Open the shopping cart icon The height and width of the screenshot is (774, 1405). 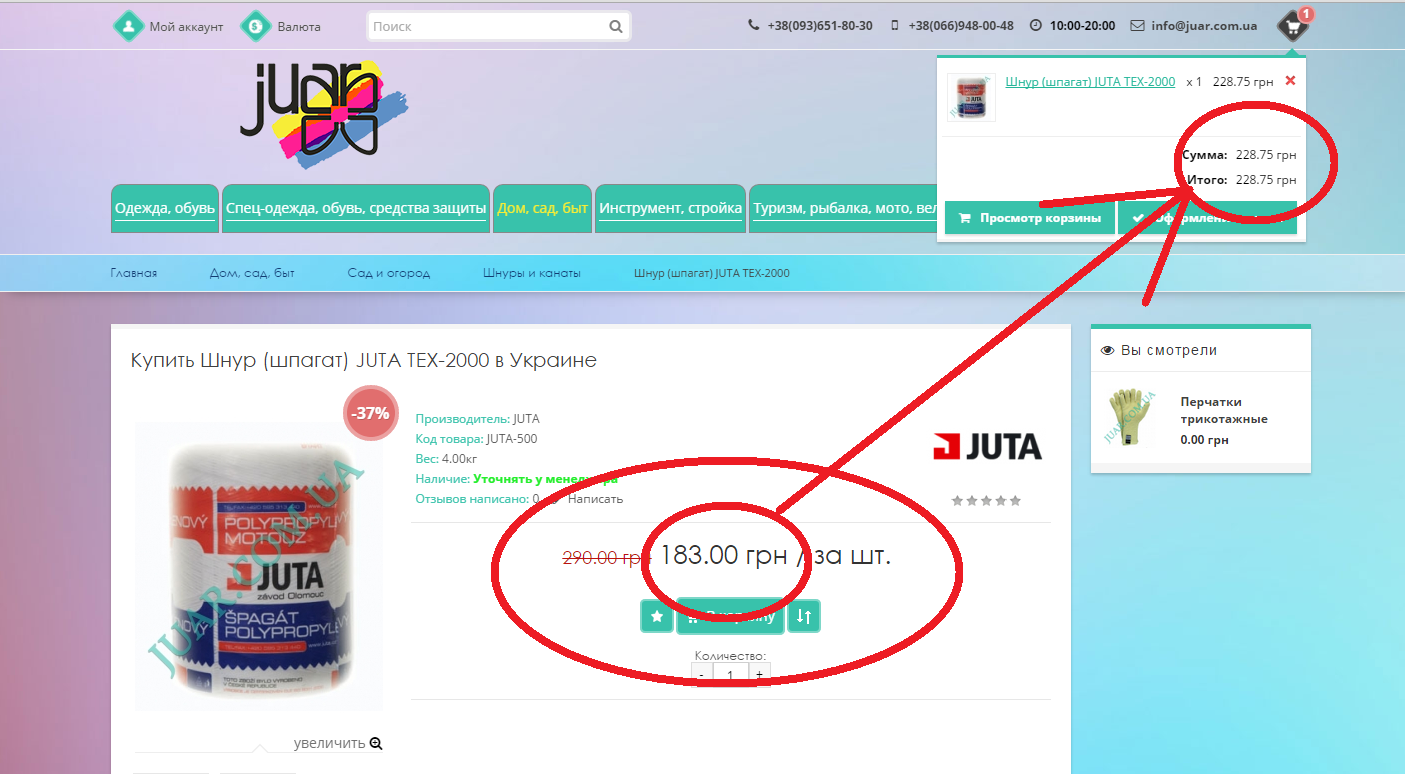1293,26
